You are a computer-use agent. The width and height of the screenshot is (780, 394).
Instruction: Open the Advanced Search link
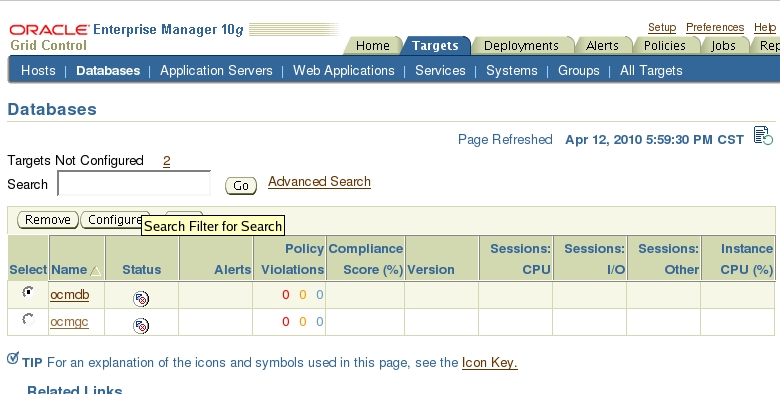[x=319, y=182]
